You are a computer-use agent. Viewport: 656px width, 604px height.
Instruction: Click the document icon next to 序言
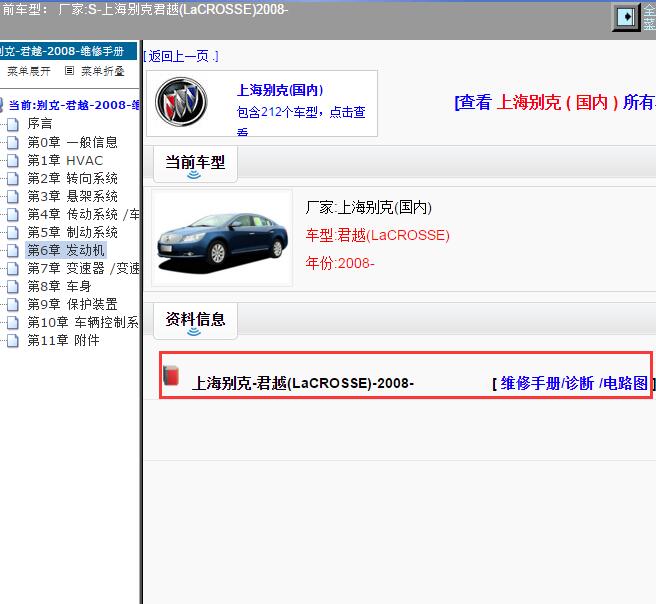click(13, 124)
